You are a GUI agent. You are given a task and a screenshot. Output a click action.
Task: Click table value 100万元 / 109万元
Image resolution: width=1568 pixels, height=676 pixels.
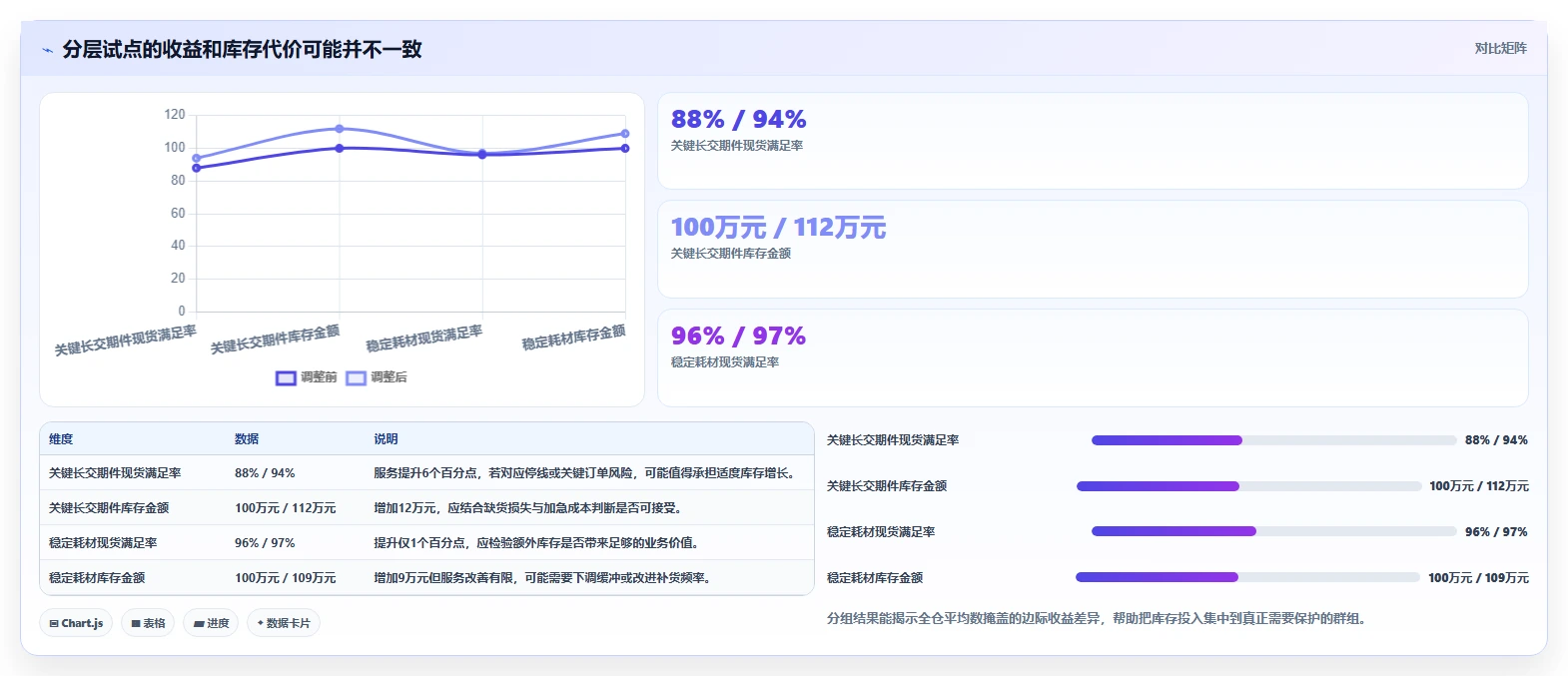click(286, 578)
